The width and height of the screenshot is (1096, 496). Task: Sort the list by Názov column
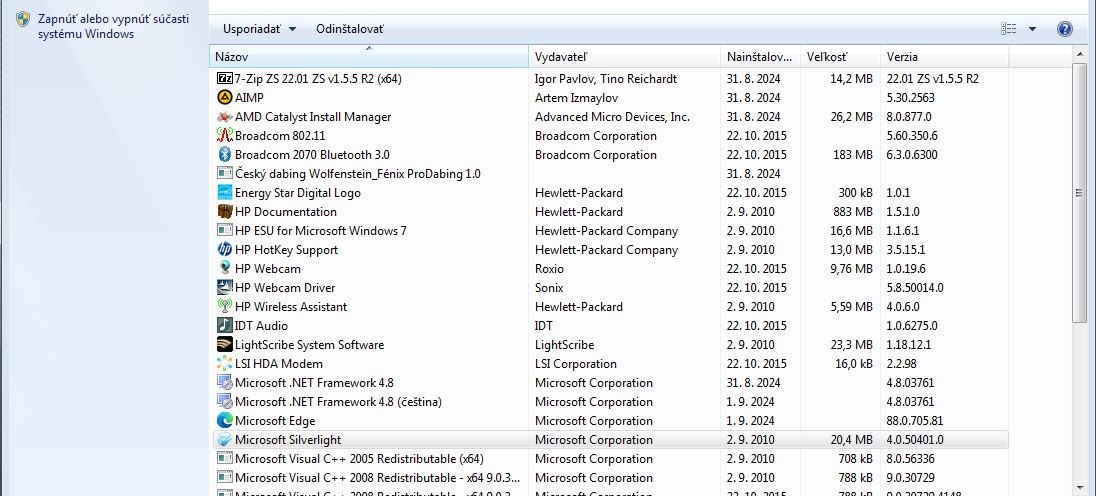(369, 57)
